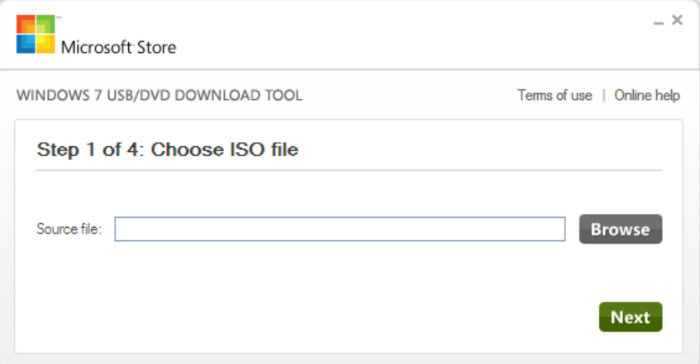Screen dimensions: 700x364
Task: Click the green square in the logo
Action: [46, 25]
